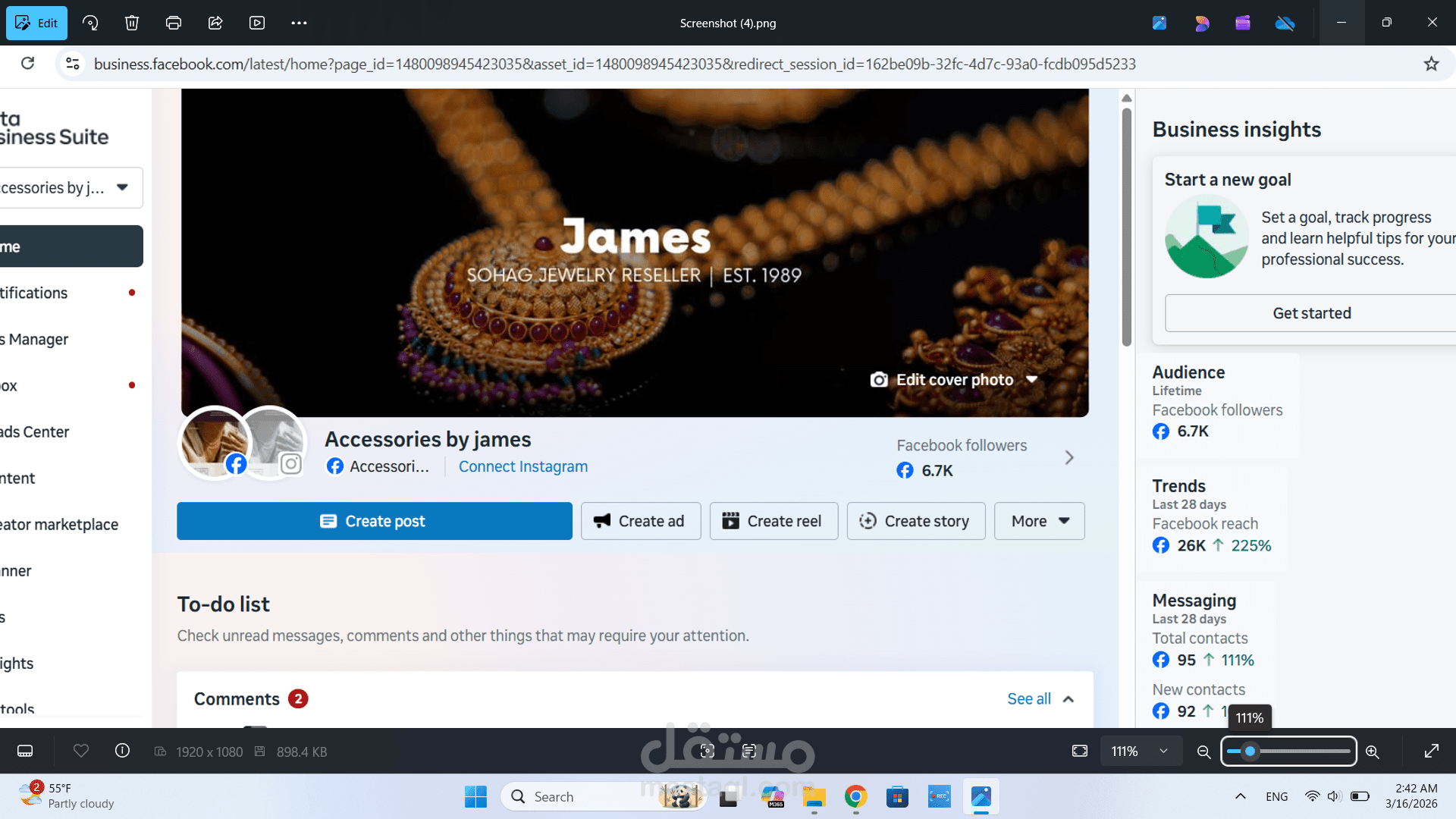Toggle the favorite heart icon
1456x819 pixels.
tap(81, 751)
